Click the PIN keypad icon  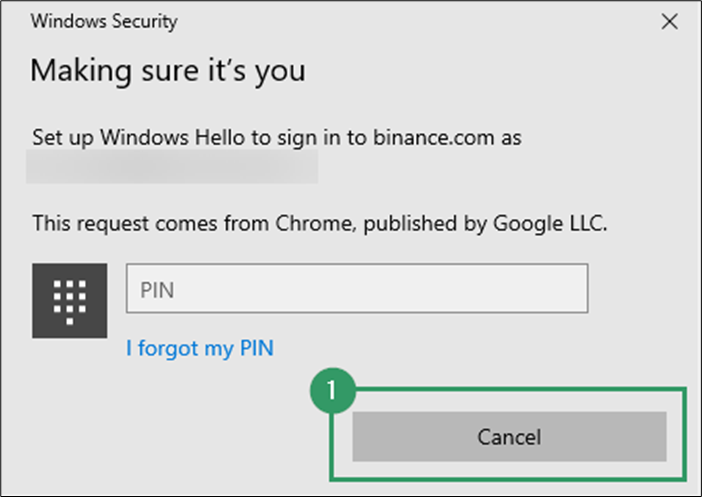pyautogui.click(x=69, y=301)
